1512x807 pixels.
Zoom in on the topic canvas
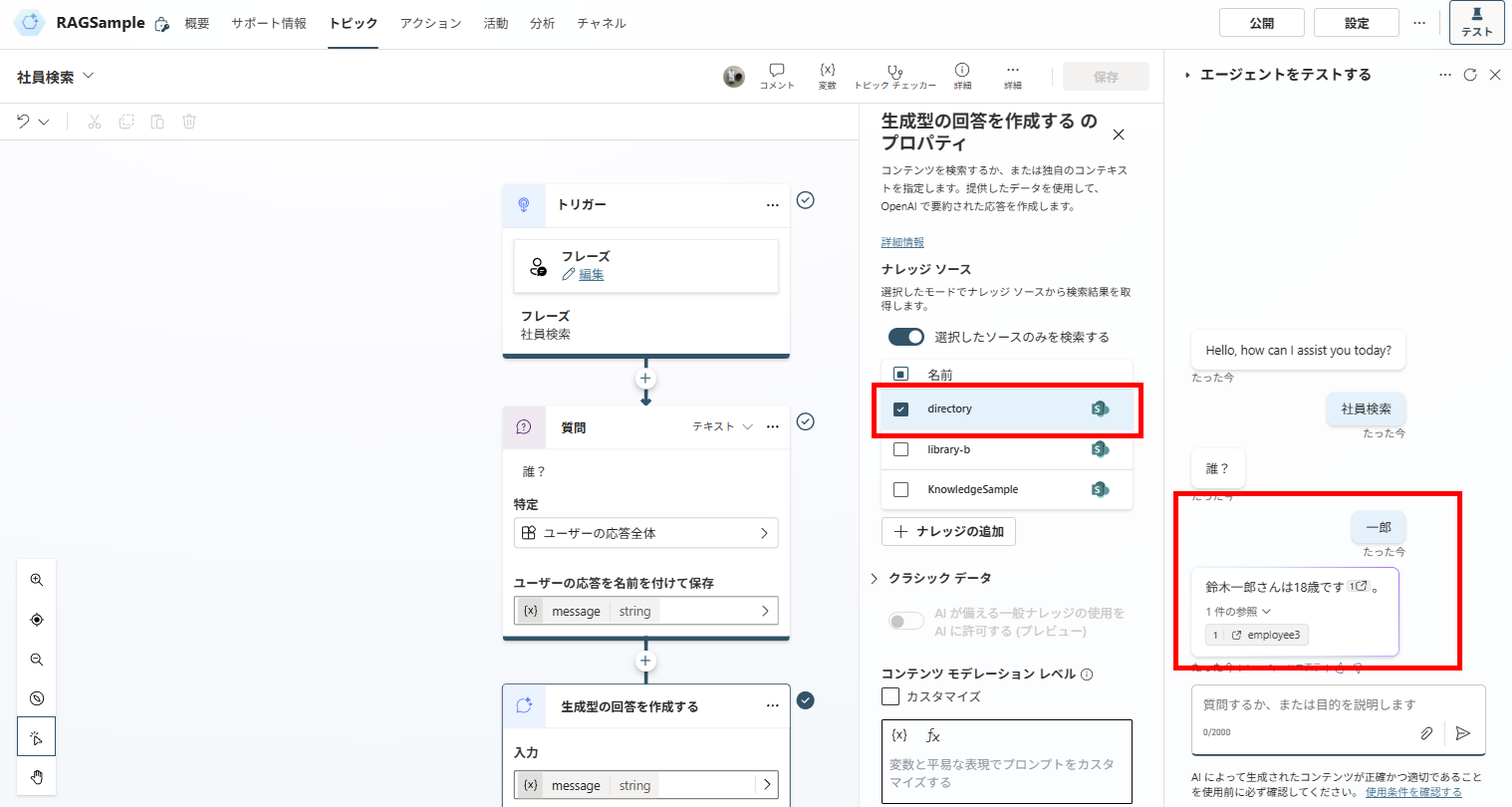[x=36, y=579]
